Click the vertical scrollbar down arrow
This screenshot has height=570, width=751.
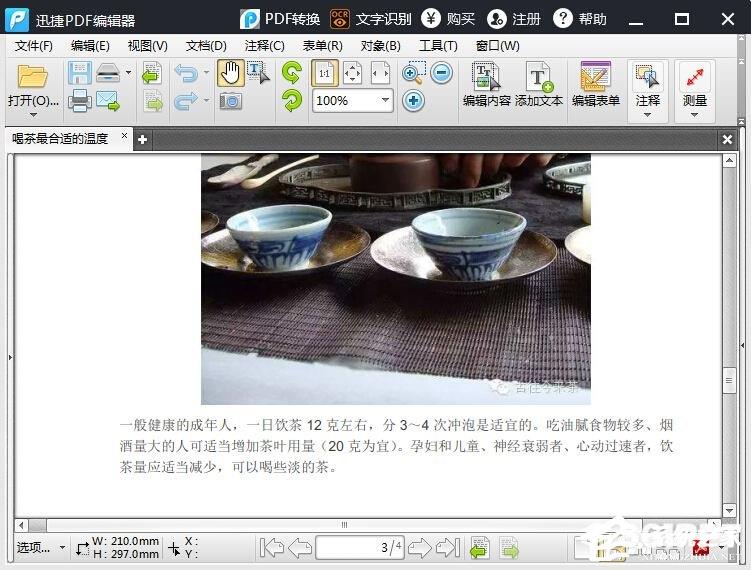click(729, 510)
